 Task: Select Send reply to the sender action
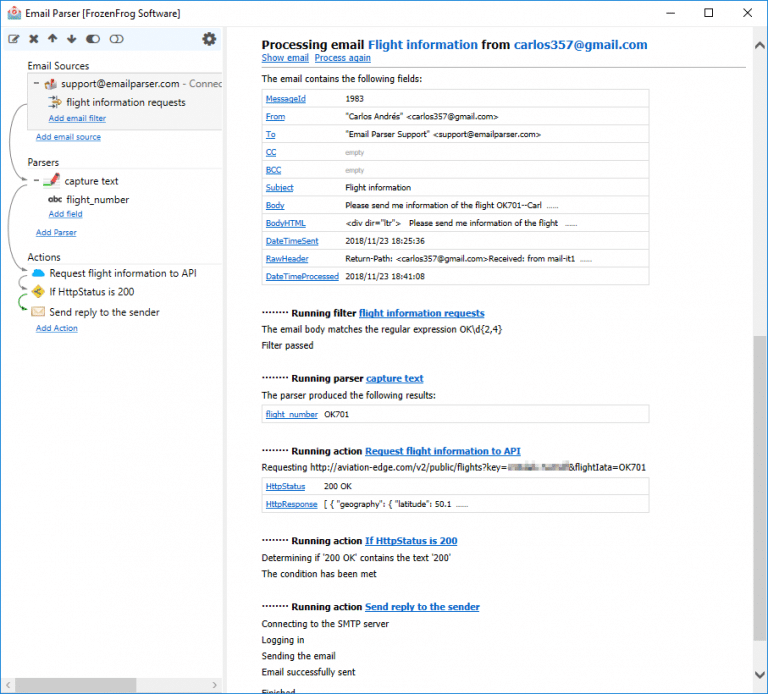pos(104,312)
